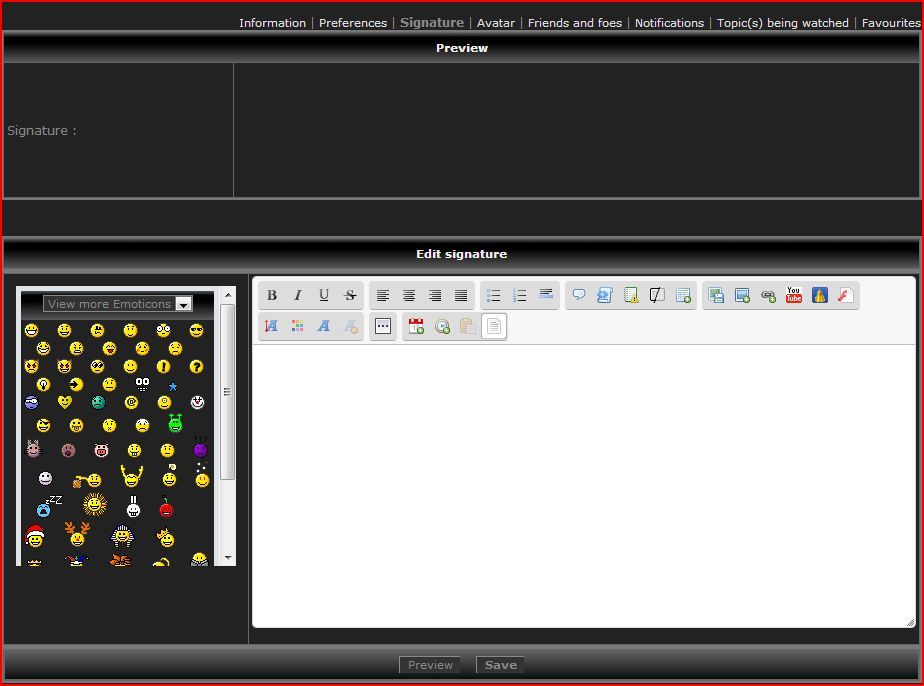Insert a spoiler warning block
924x686 pixels.
631,295
